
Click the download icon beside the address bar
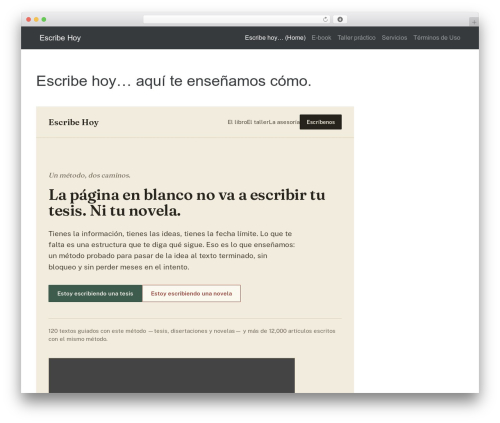[x=340, y=20]
